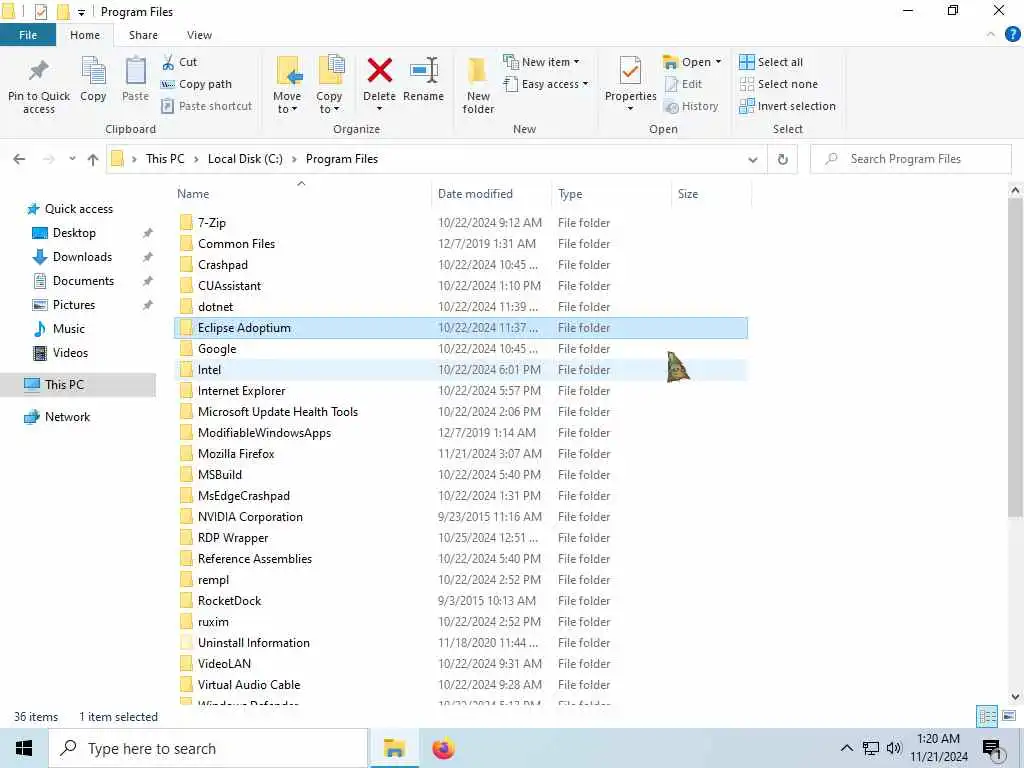Open the Easy access dropdown
The image size is (1024, 768).
(x=546, y=84)
